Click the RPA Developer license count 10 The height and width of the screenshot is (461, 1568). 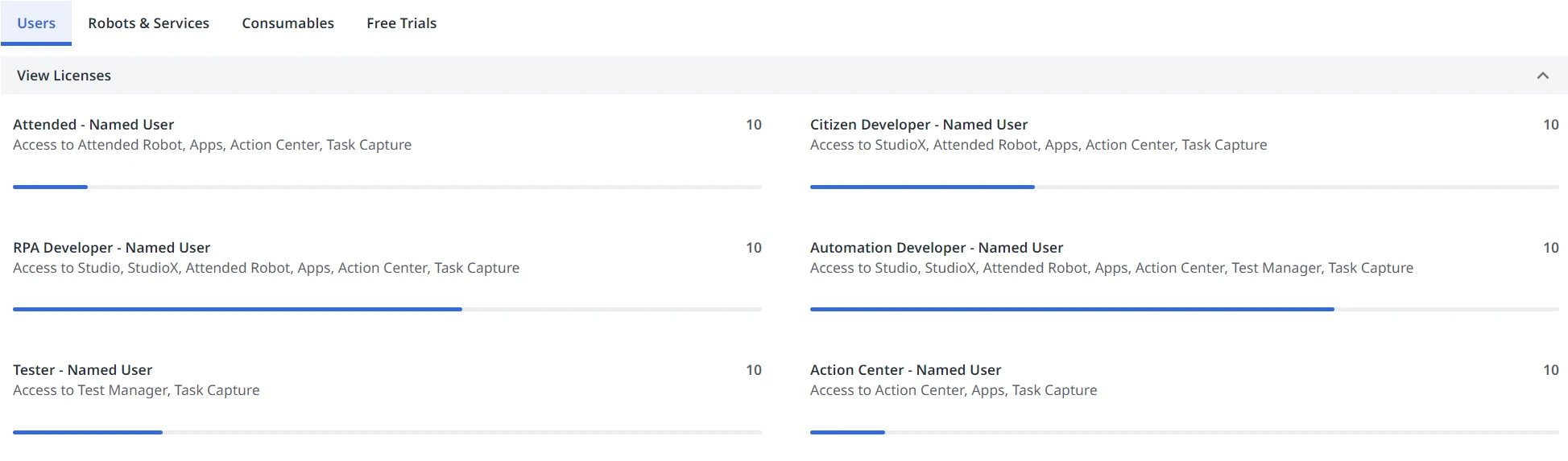753,248
